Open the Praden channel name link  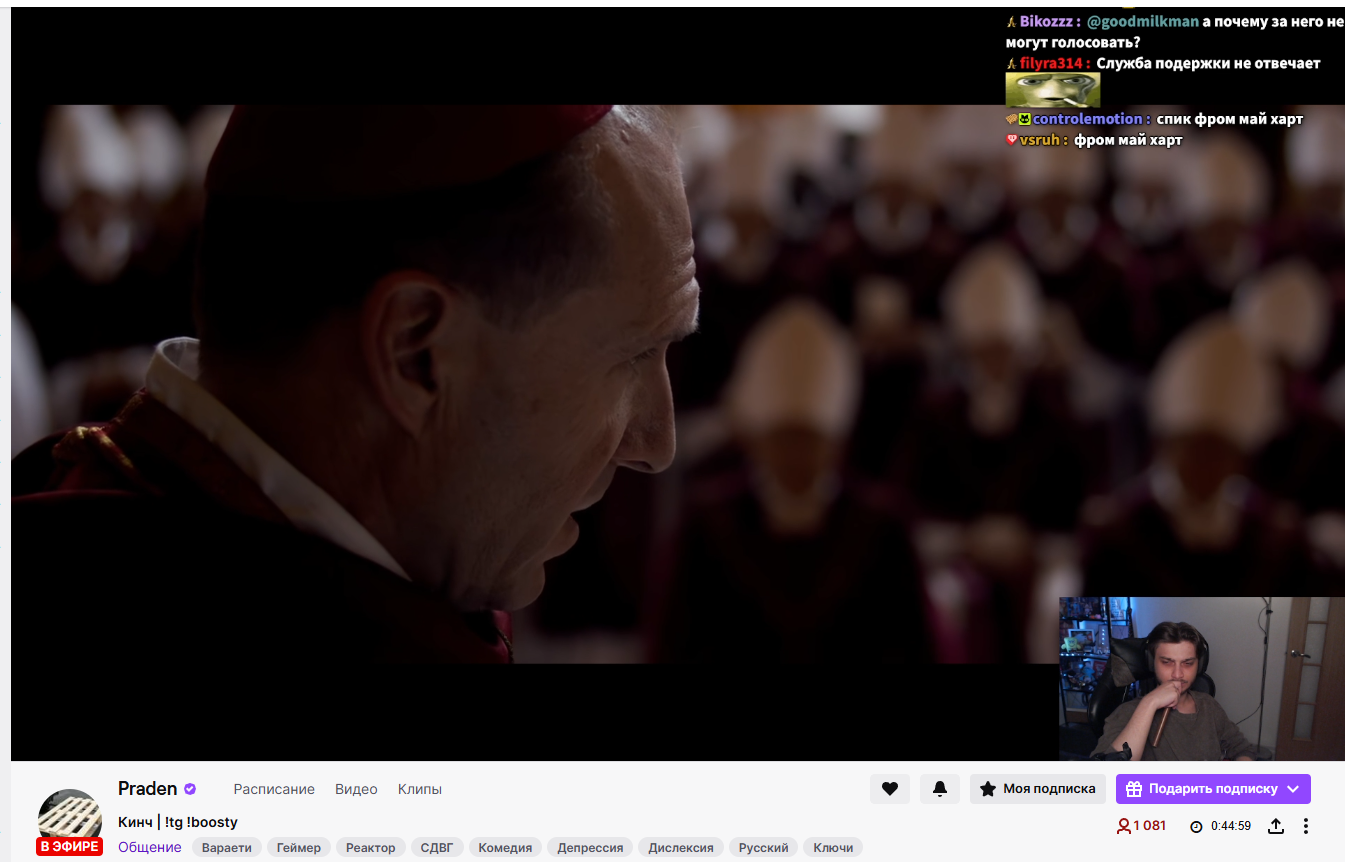[x=148, y=789]
